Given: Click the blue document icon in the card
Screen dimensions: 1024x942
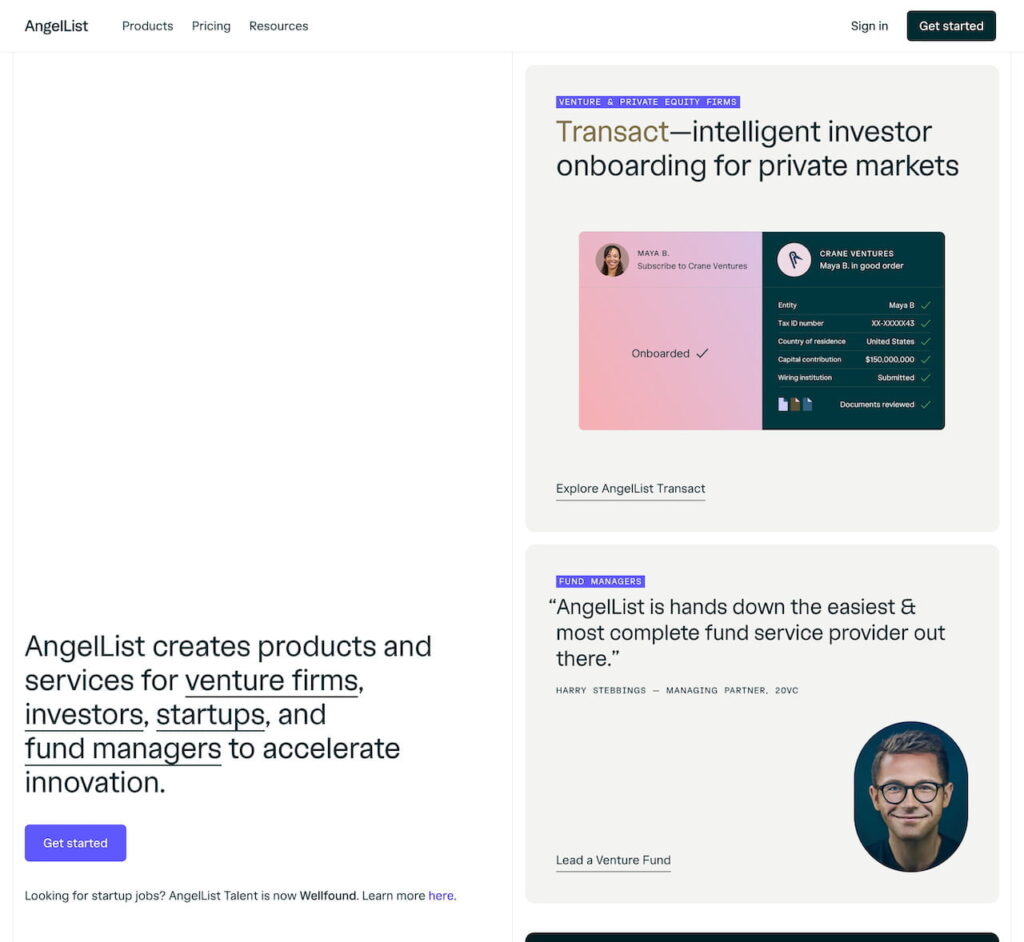Looking at the screenshot, I should pyautogui.click(x=807, y=403).
